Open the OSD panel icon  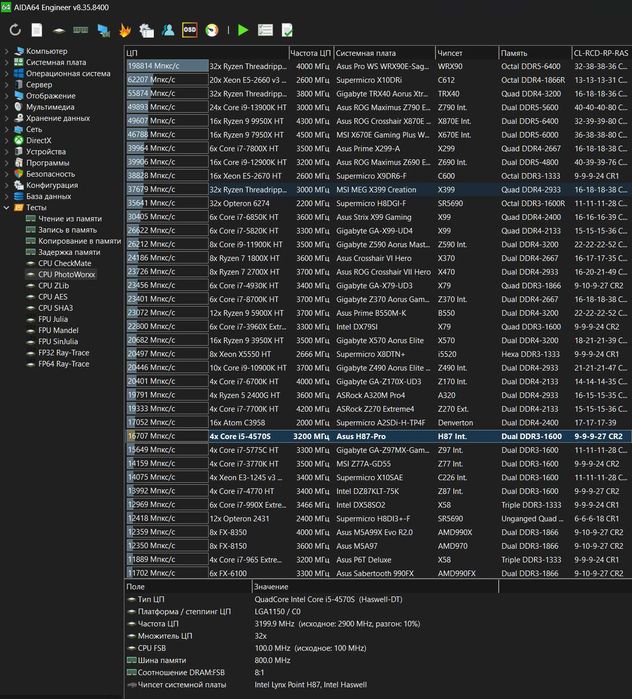pos(190,30)
